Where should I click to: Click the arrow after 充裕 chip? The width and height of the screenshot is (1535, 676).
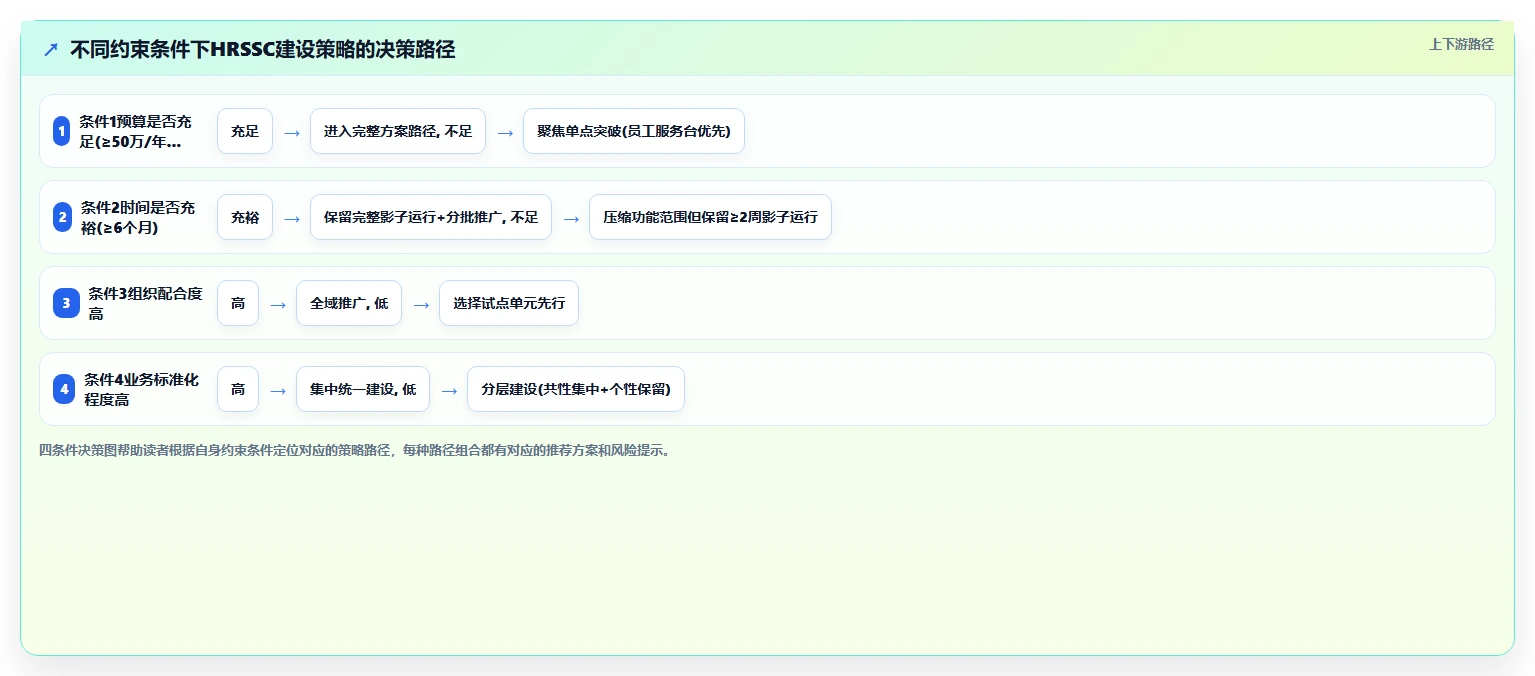pos(291,218)
